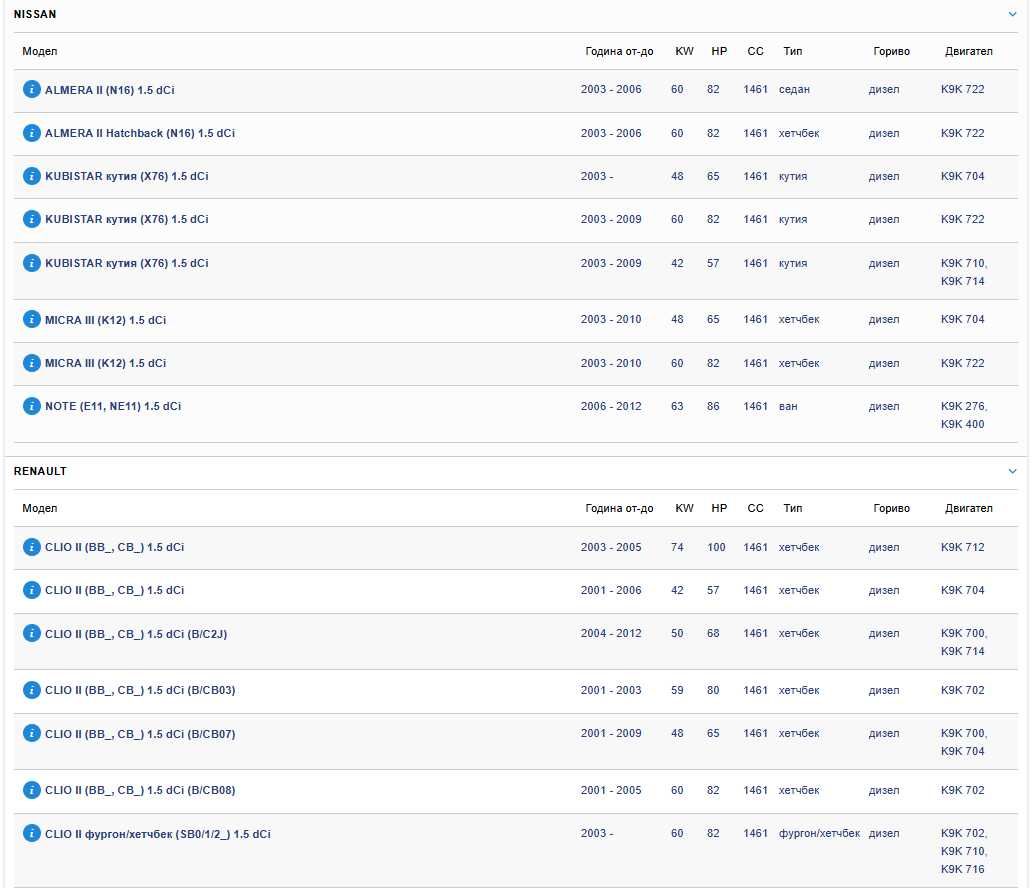Open CLIO II 1.5 dCi (B/CB07) model link
The image size is (1032, 888).
(x=140, y=734)
